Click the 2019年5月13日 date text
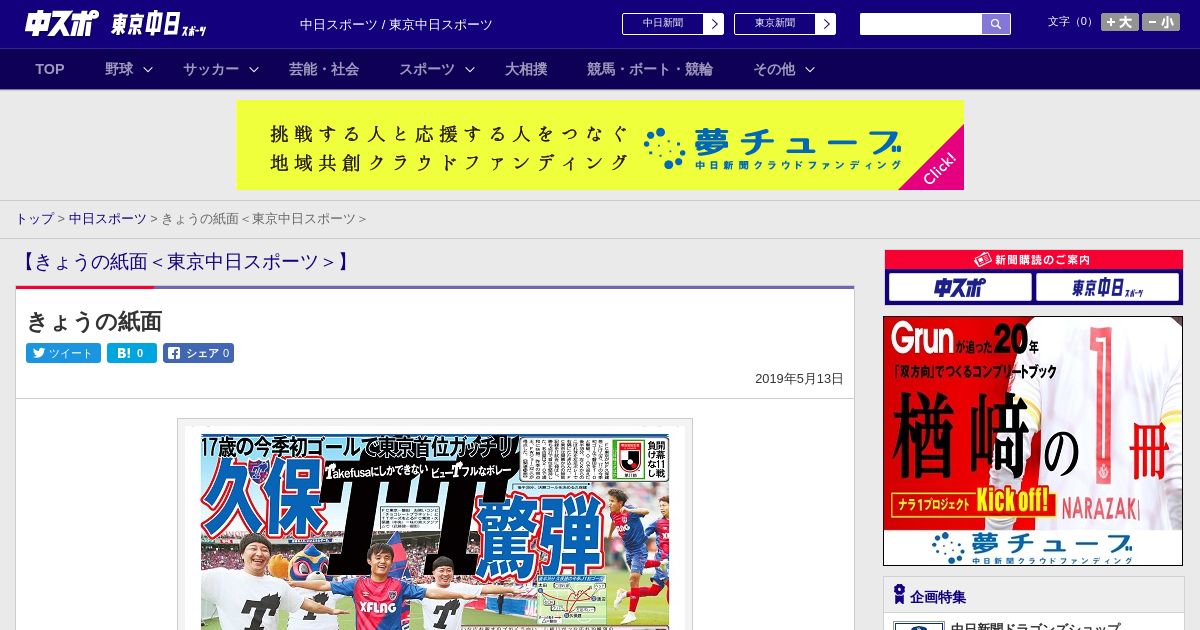The image size is (1200, 630). 799,379
